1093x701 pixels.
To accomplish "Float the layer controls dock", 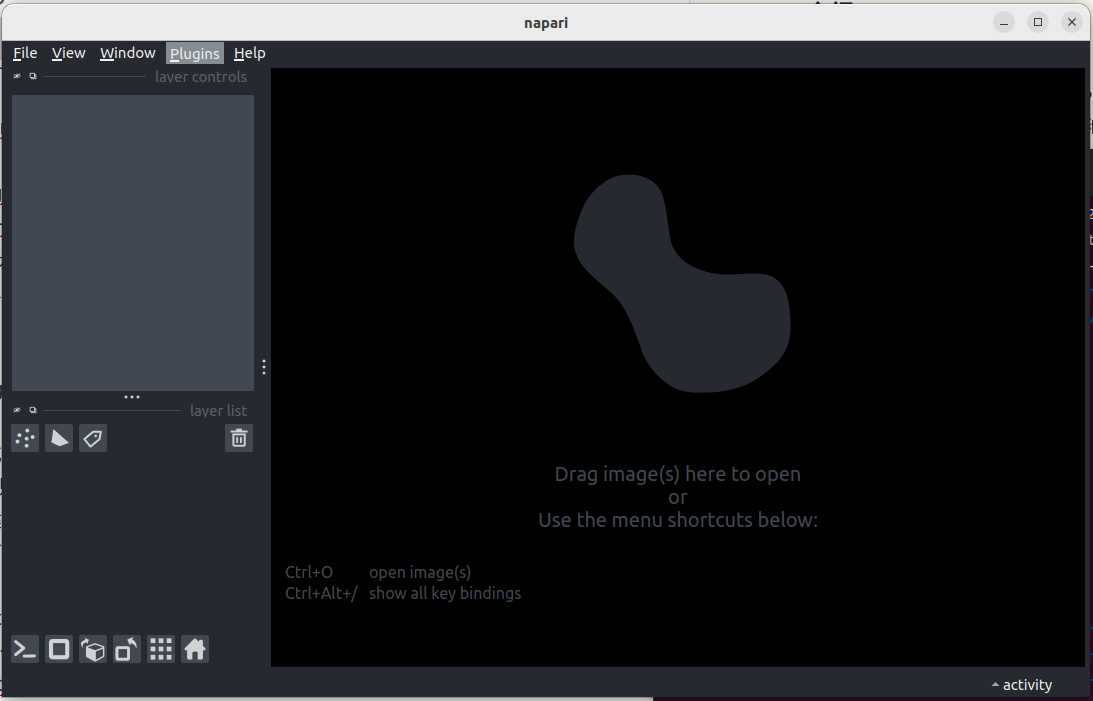I will 33,76.
